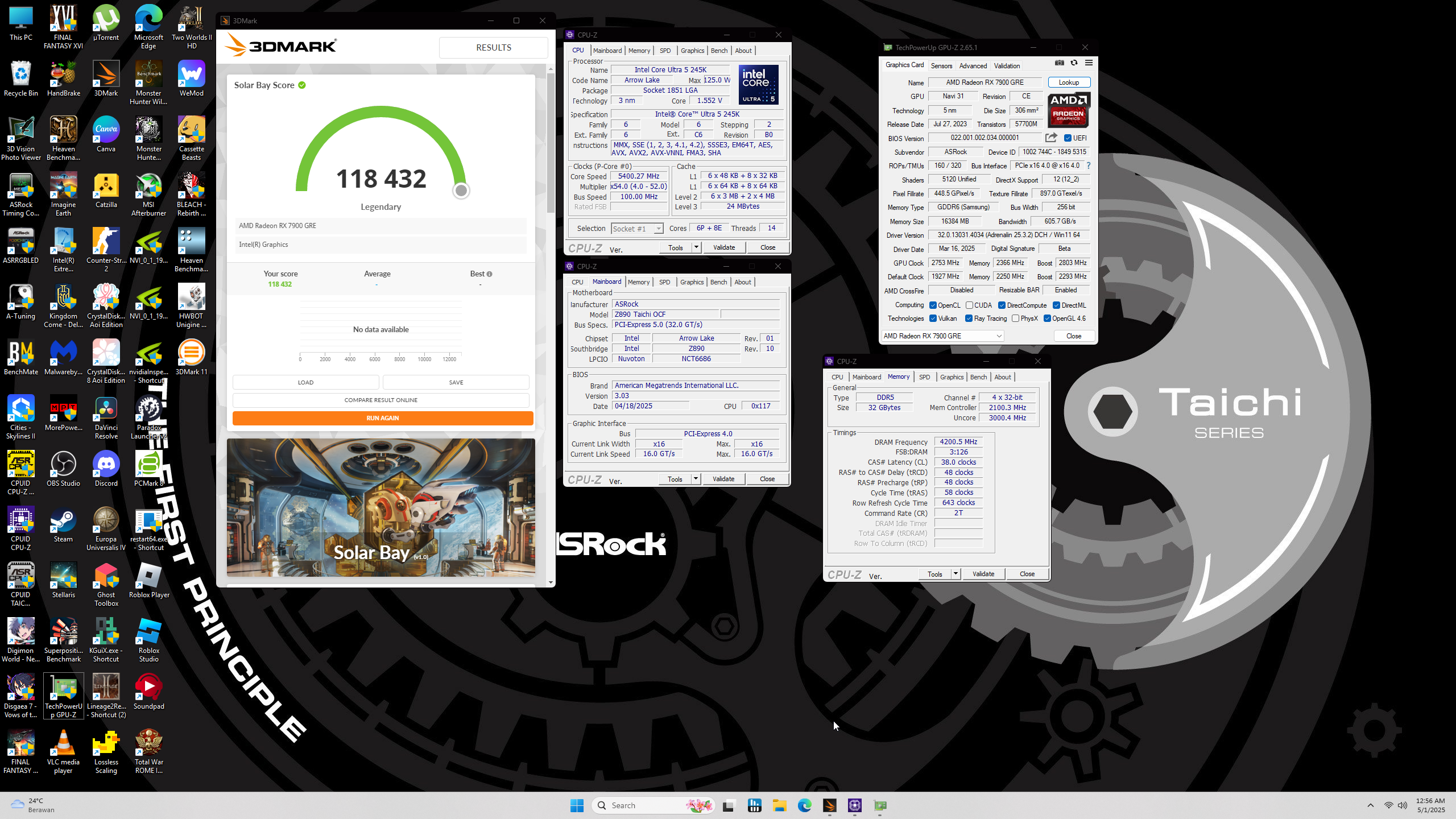Open the Malwarebytes desktop icon
The height and width of the screenshot is (819, 1456).
64,358
